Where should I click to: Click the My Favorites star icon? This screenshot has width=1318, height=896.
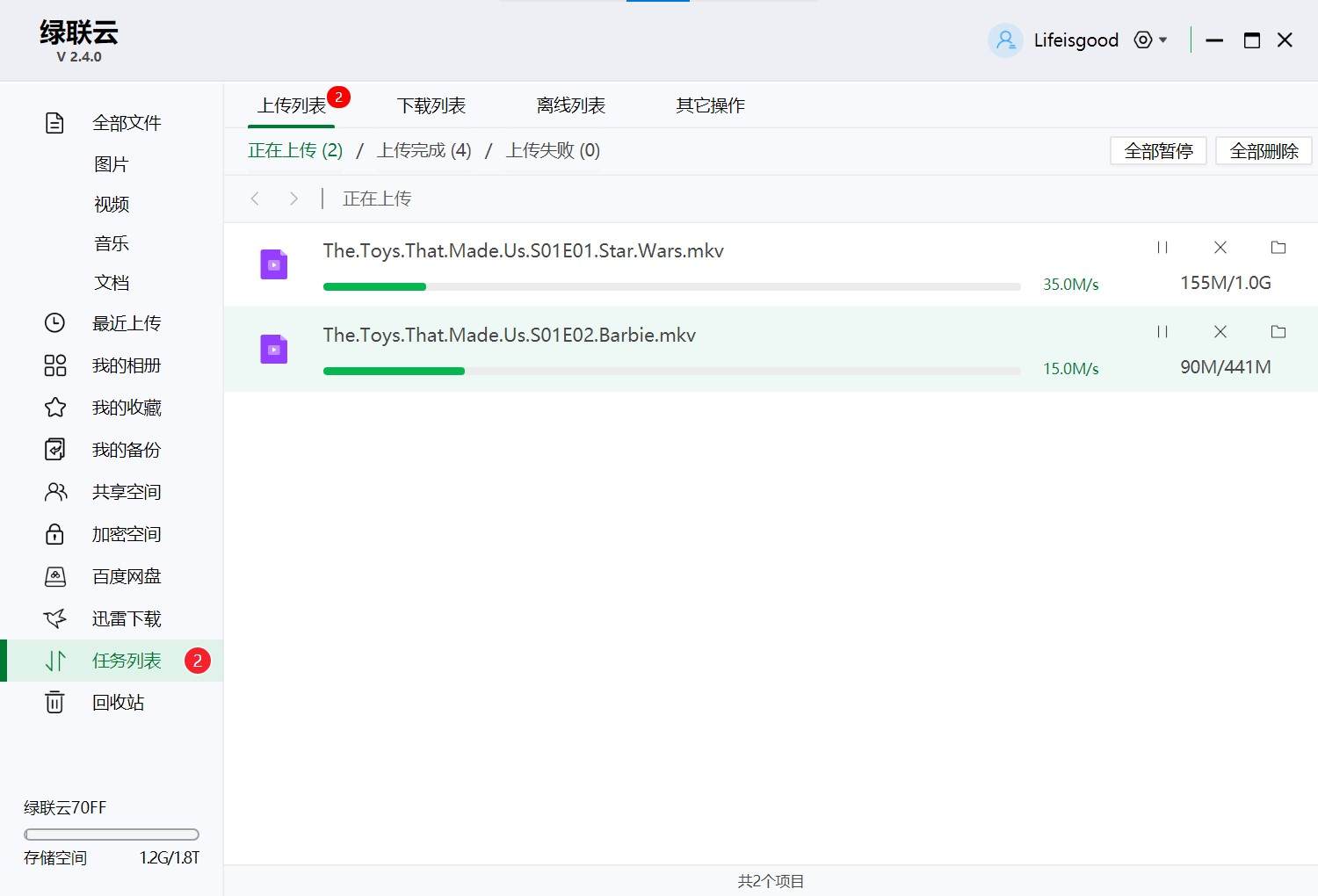[x=54, y=408]
